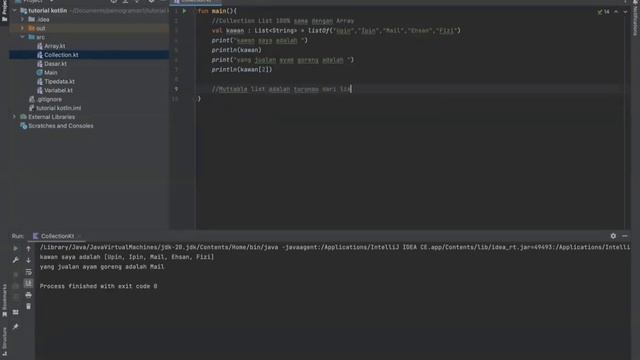
Task: Open Dasar.kt file
Action: [56, 64]
